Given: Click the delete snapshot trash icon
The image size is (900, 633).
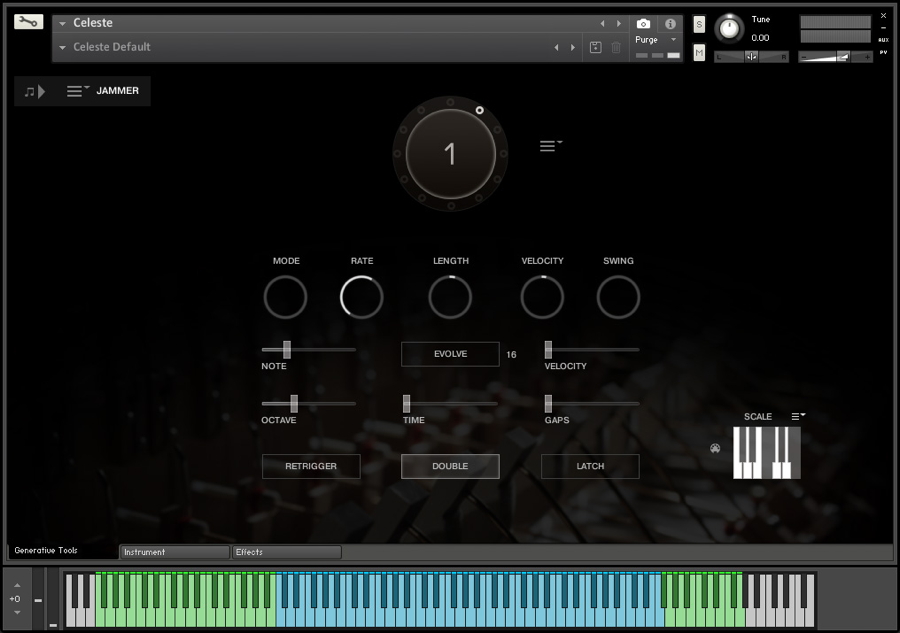Looking at the screenshot, I should point(616,47).
